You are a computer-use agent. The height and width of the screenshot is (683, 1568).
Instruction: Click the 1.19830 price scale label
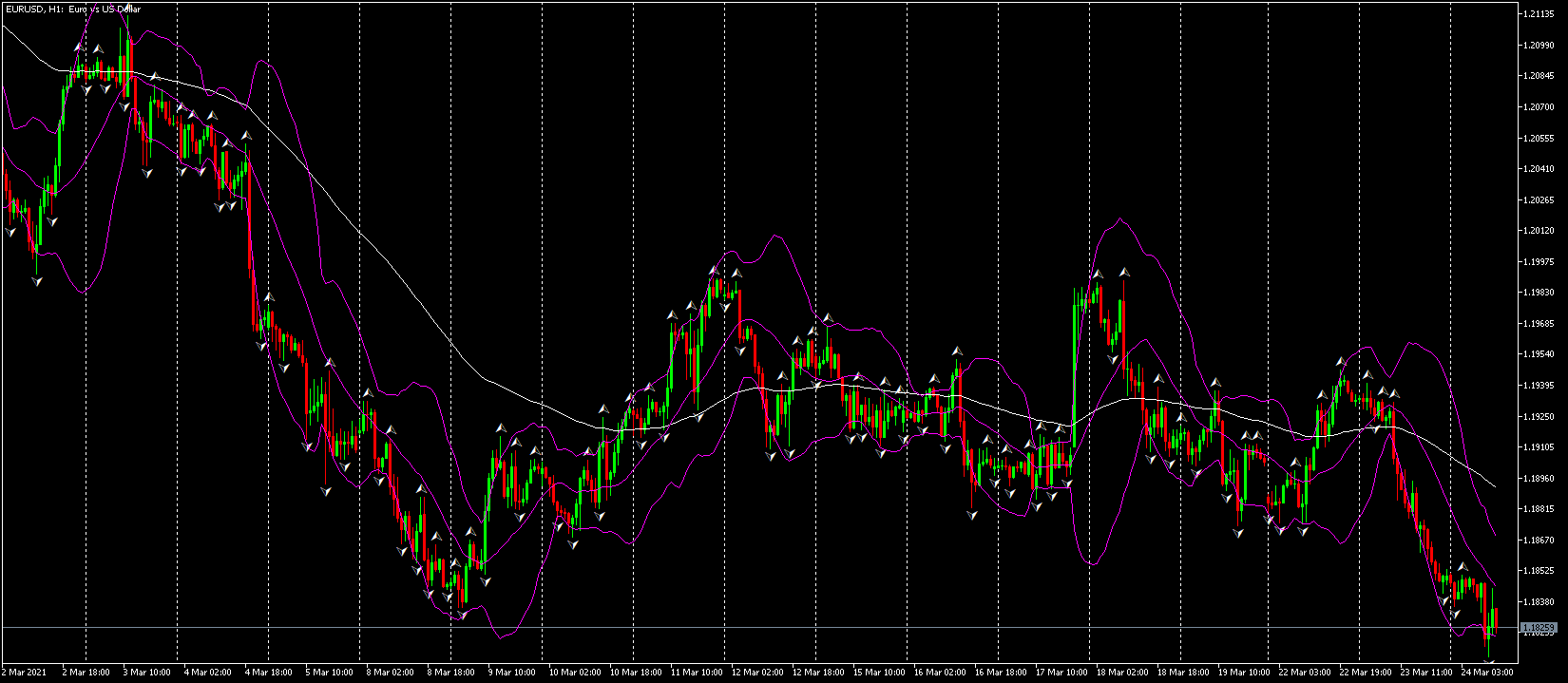(x=1539, y=293)
